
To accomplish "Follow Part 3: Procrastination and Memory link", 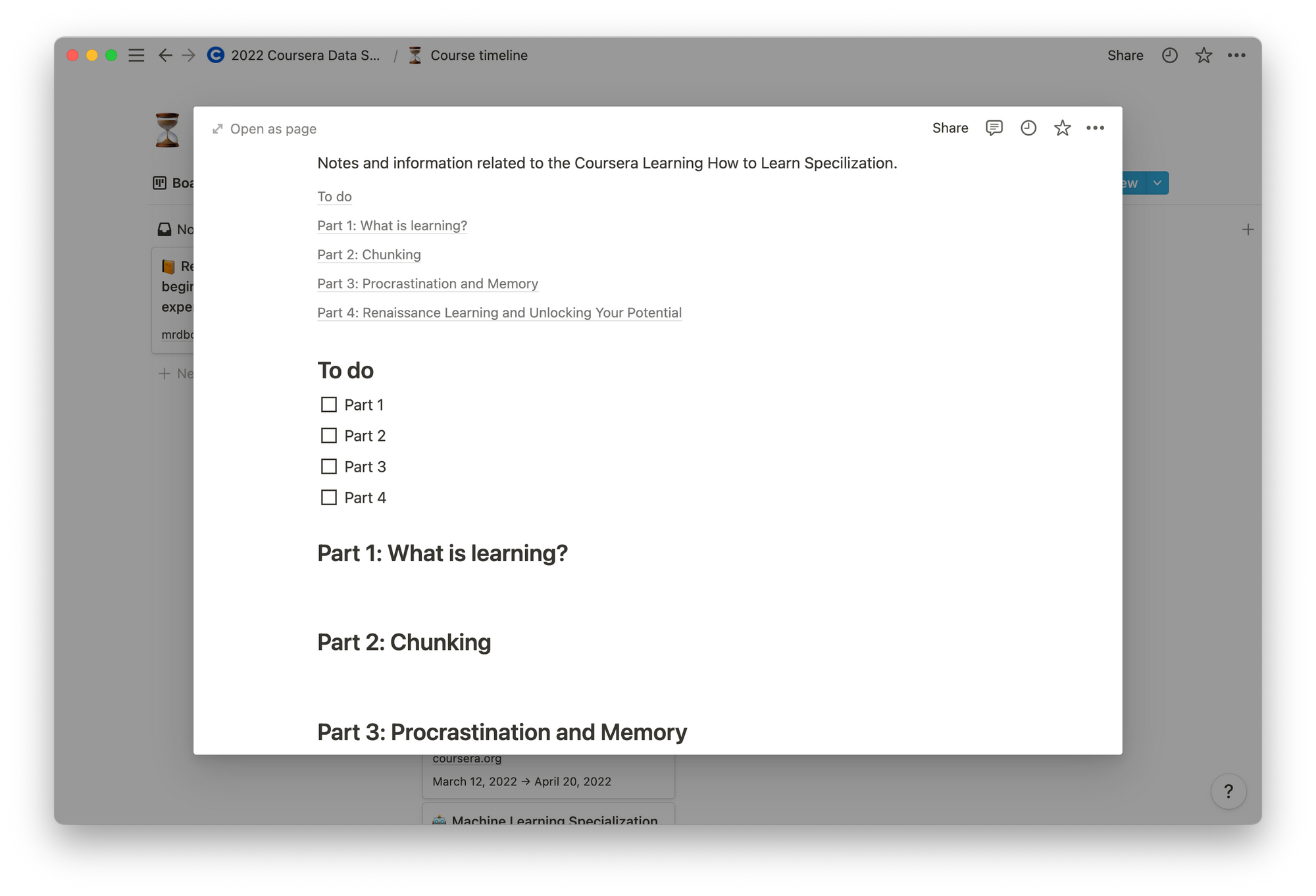I will (427, 284).
